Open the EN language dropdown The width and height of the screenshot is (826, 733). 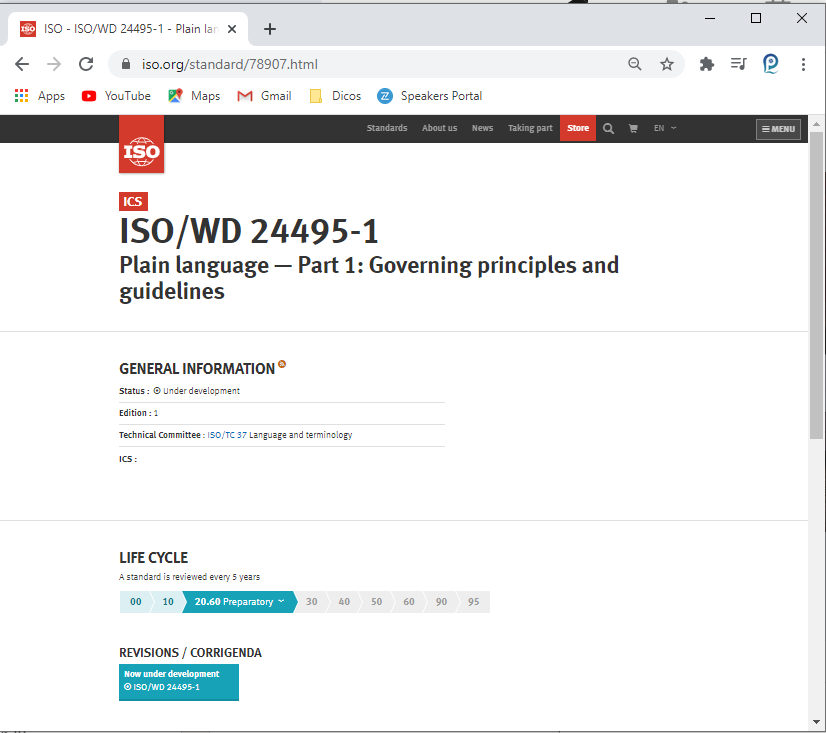coord(665,128)
